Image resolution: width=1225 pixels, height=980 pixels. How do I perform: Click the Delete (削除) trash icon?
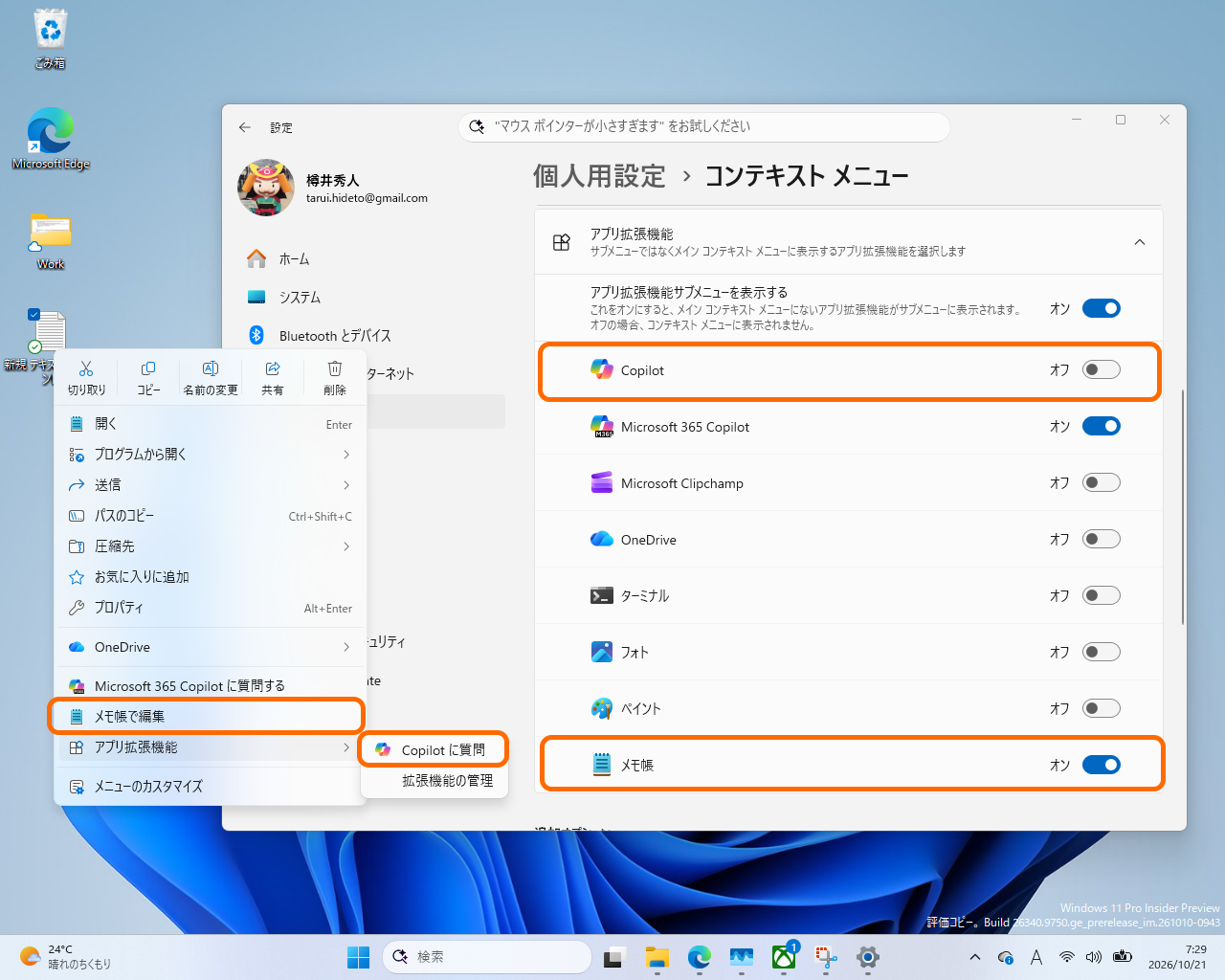[x=335, y=369]
